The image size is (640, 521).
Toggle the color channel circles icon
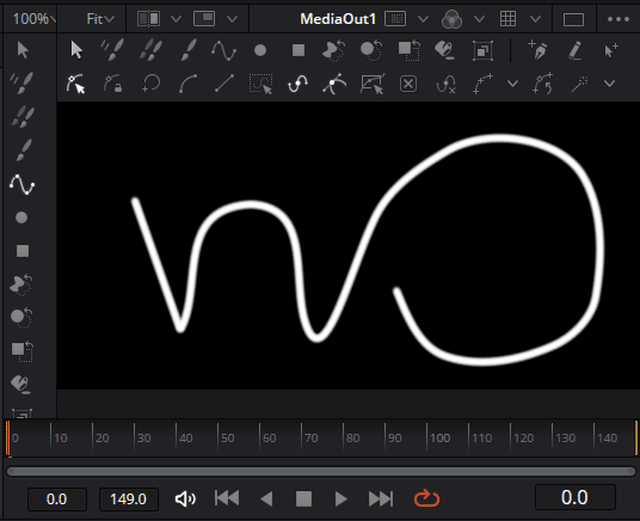(x=452, y=19)
